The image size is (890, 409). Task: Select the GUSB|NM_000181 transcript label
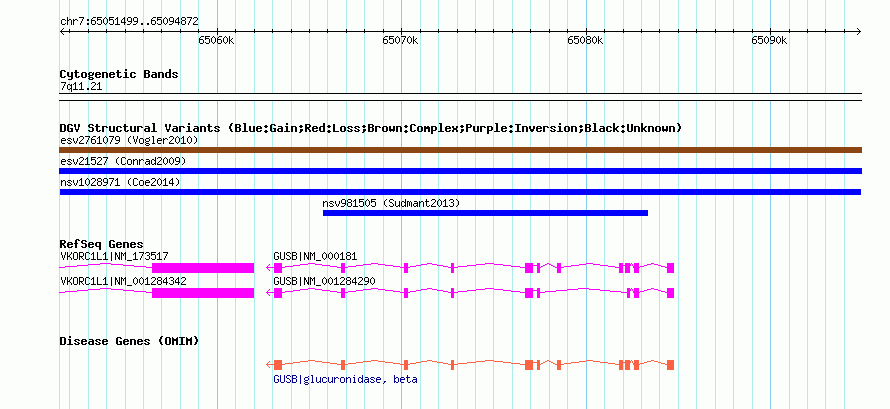(x=315, y=256)
